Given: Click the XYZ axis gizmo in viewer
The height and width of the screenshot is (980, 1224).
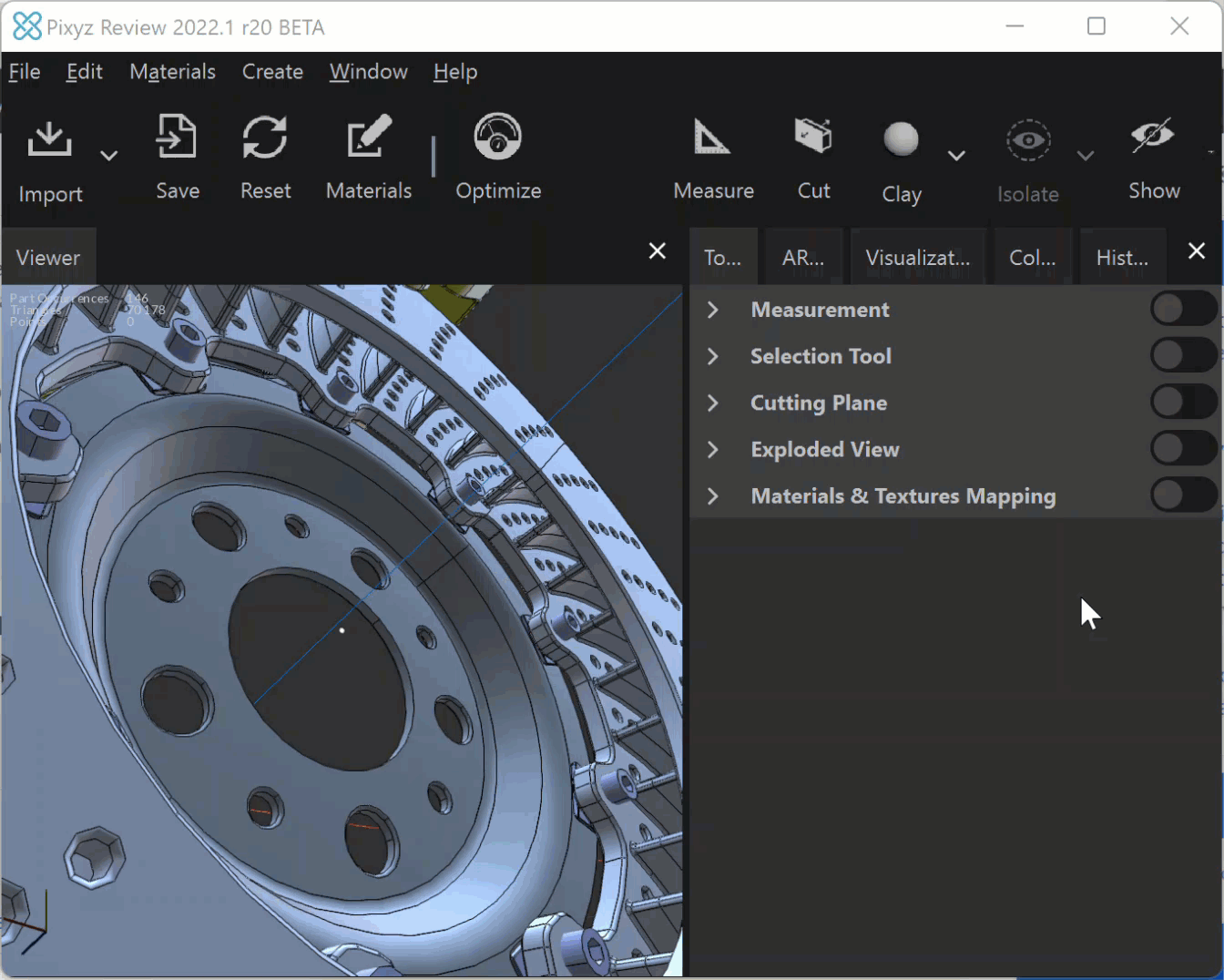Looking at the screenshot, I should pos(25,922).
